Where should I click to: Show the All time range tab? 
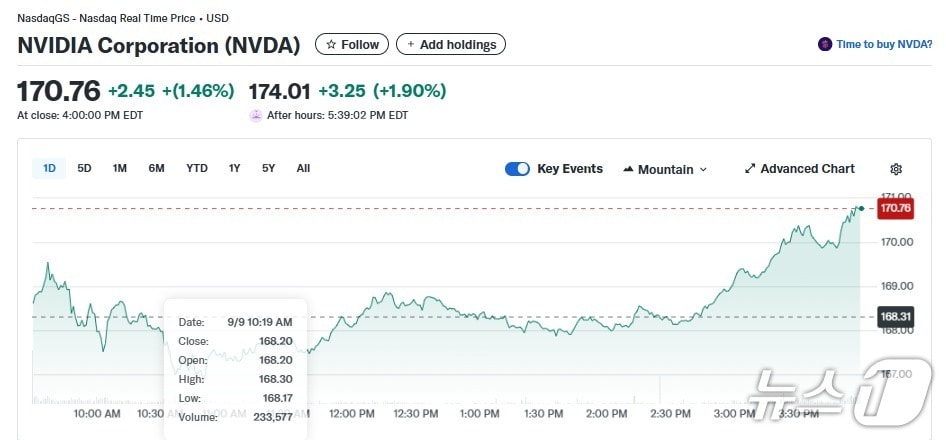[x=303, y=168]
